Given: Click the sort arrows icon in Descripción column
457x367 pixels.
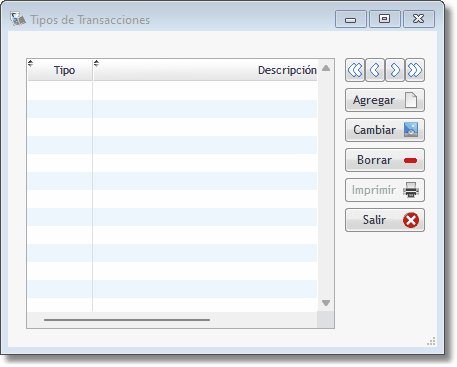Looking at the screenshot, I should point(96,63).
